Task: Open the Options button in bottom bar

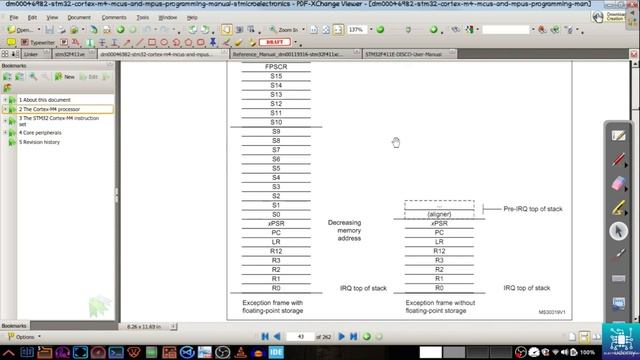Action: tap(24, 337)
